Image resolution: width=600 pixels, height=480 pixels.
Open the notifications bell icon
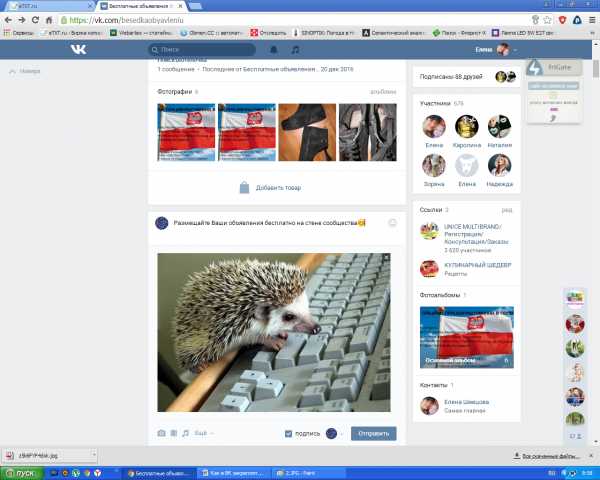click(x=274, y=50)
